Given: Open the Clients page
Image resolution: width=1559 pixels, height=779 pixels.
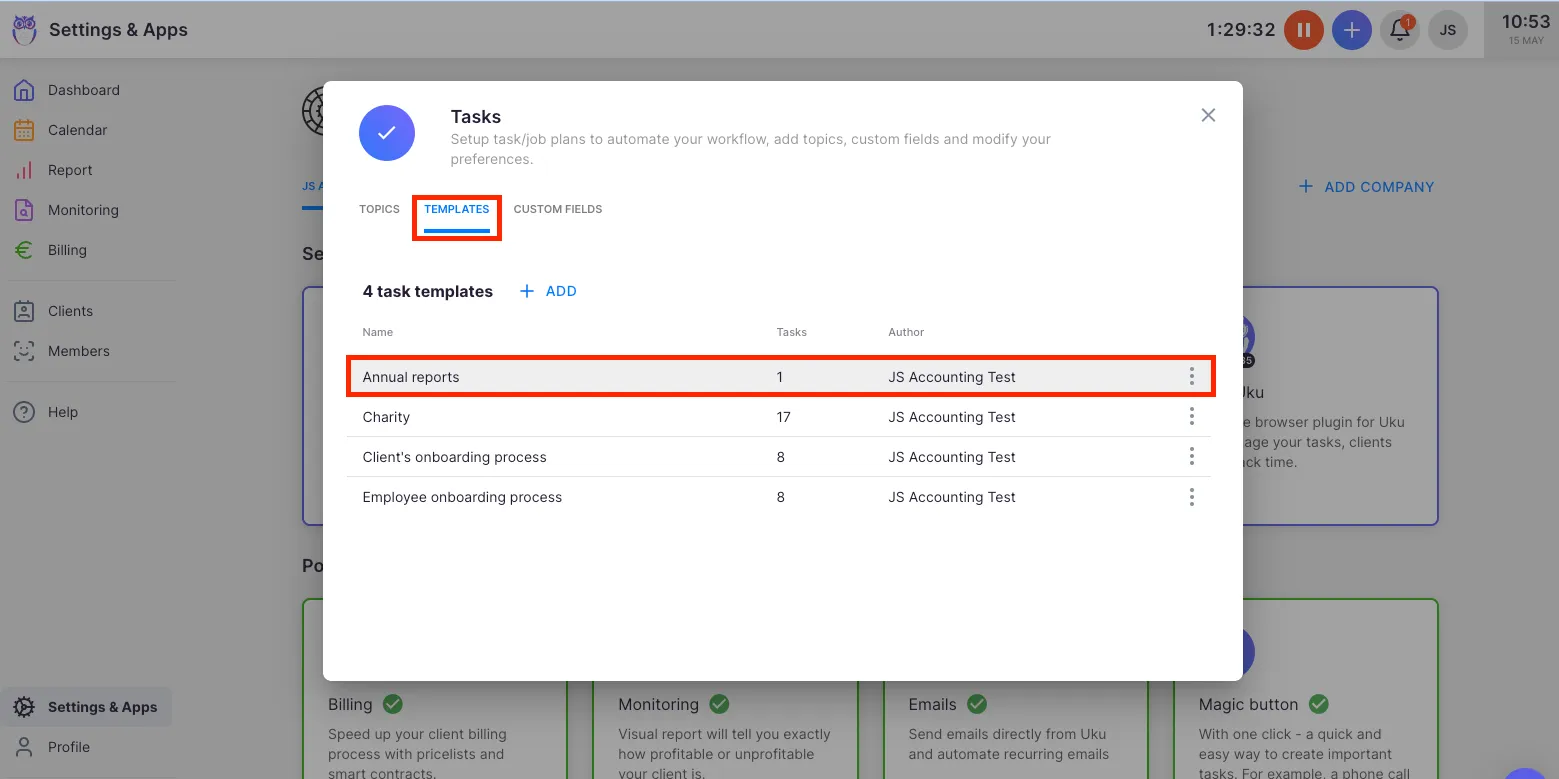Looking at the screenshot, I should 70,311.
